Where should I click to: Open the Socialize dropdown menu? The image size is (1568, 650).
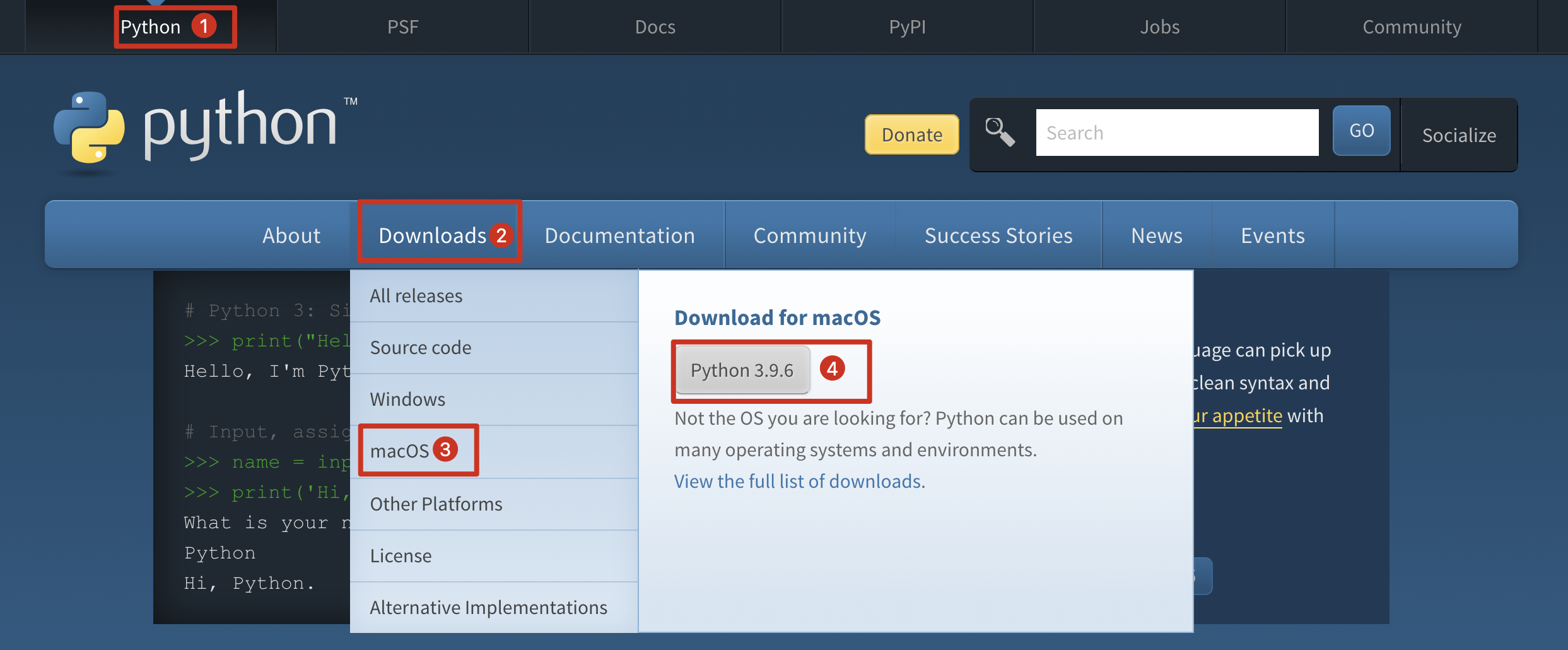point(1459,135)
